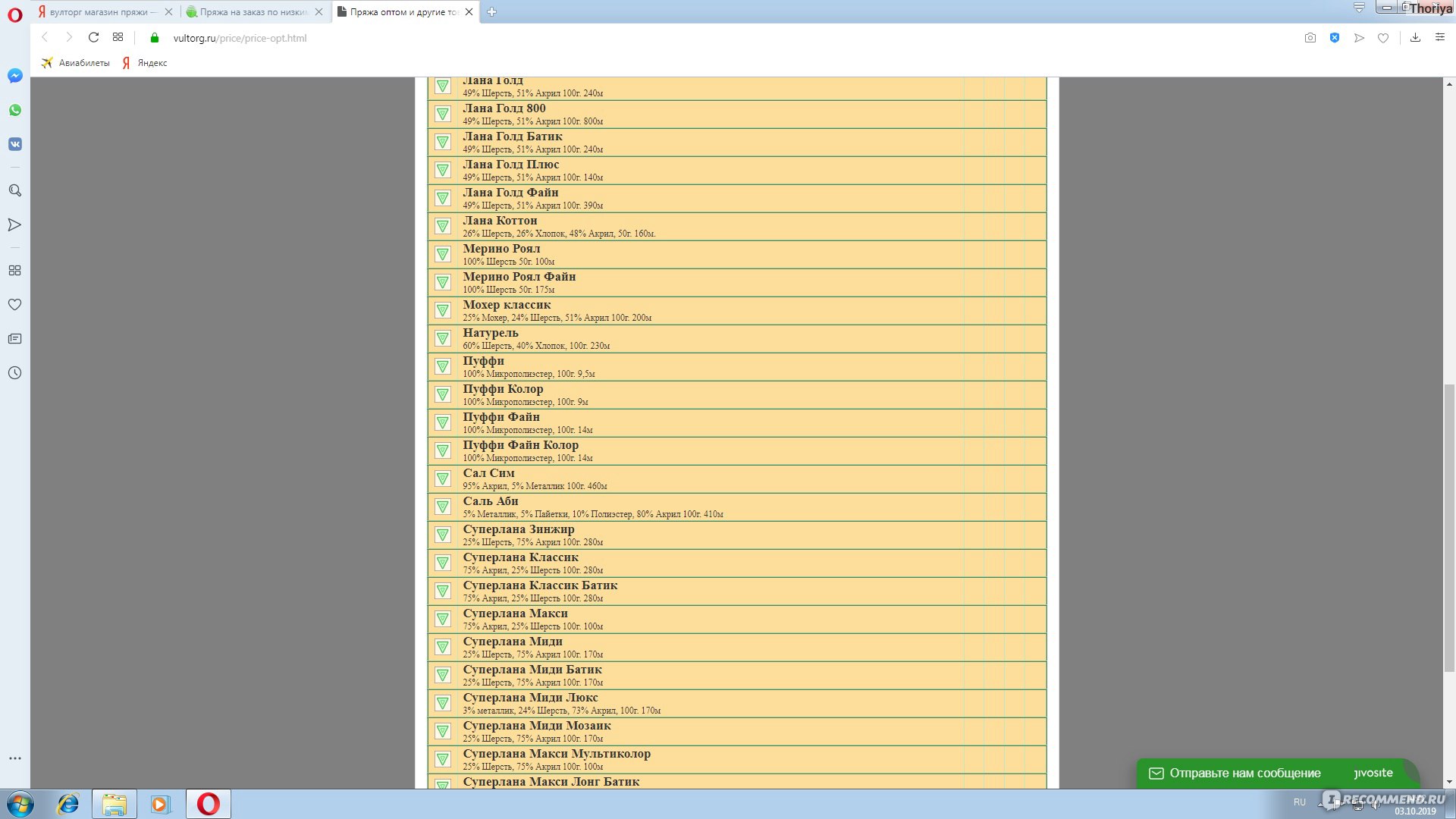This screenshot has width=1456, height=819.
Task: Open the tabs menu at top right
Action: [1359, 8]
